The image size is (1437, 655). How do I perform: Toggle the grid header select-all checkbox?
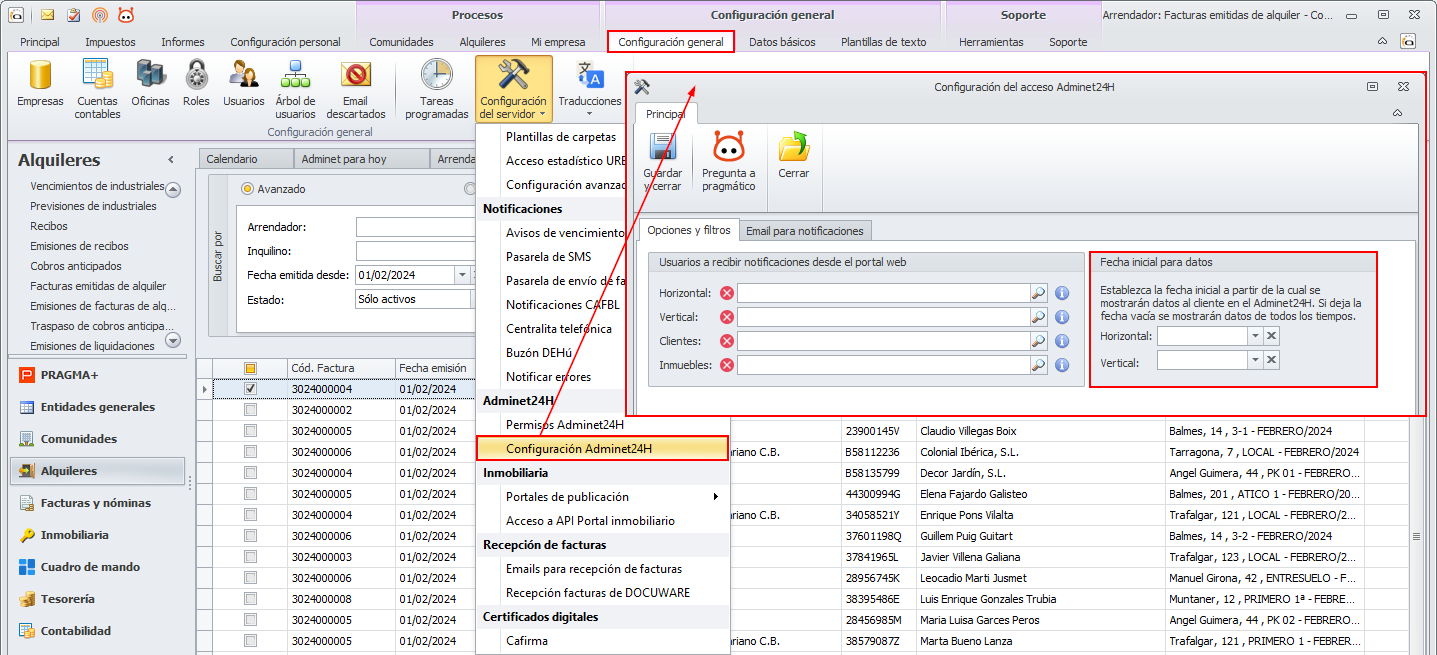(251, 368)
